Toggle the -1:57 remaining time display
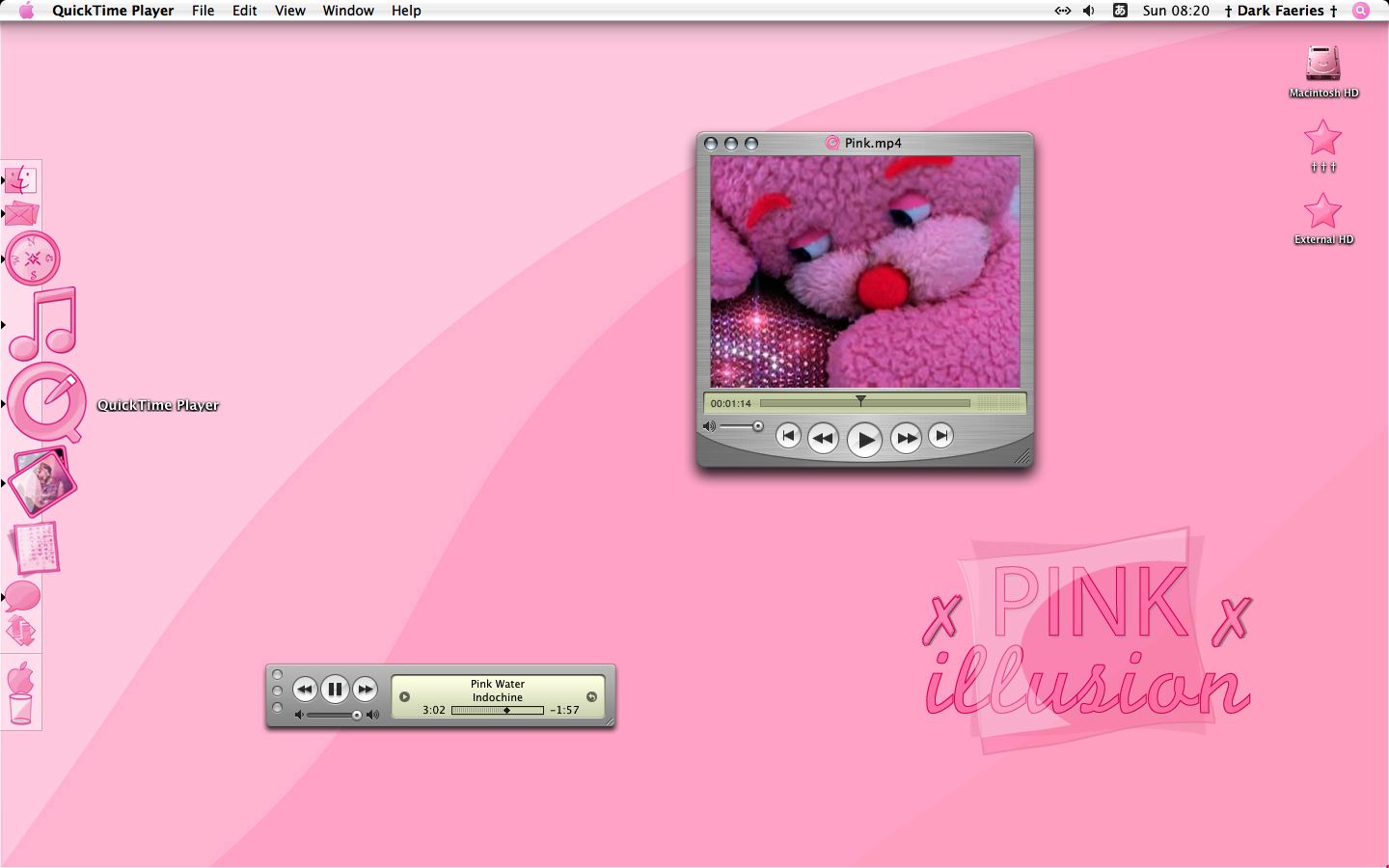 (x=564, y=710)
